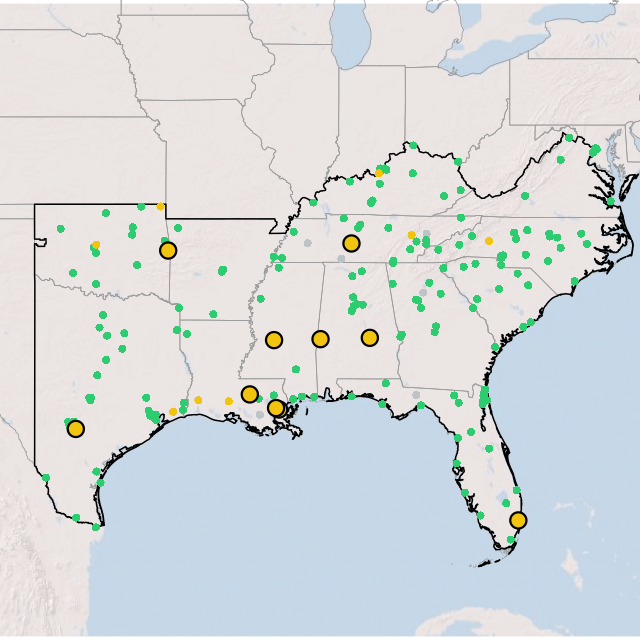Click the gray dot in eastern Tennessee
Screen dimensions: 640x640
coord(427,234)
